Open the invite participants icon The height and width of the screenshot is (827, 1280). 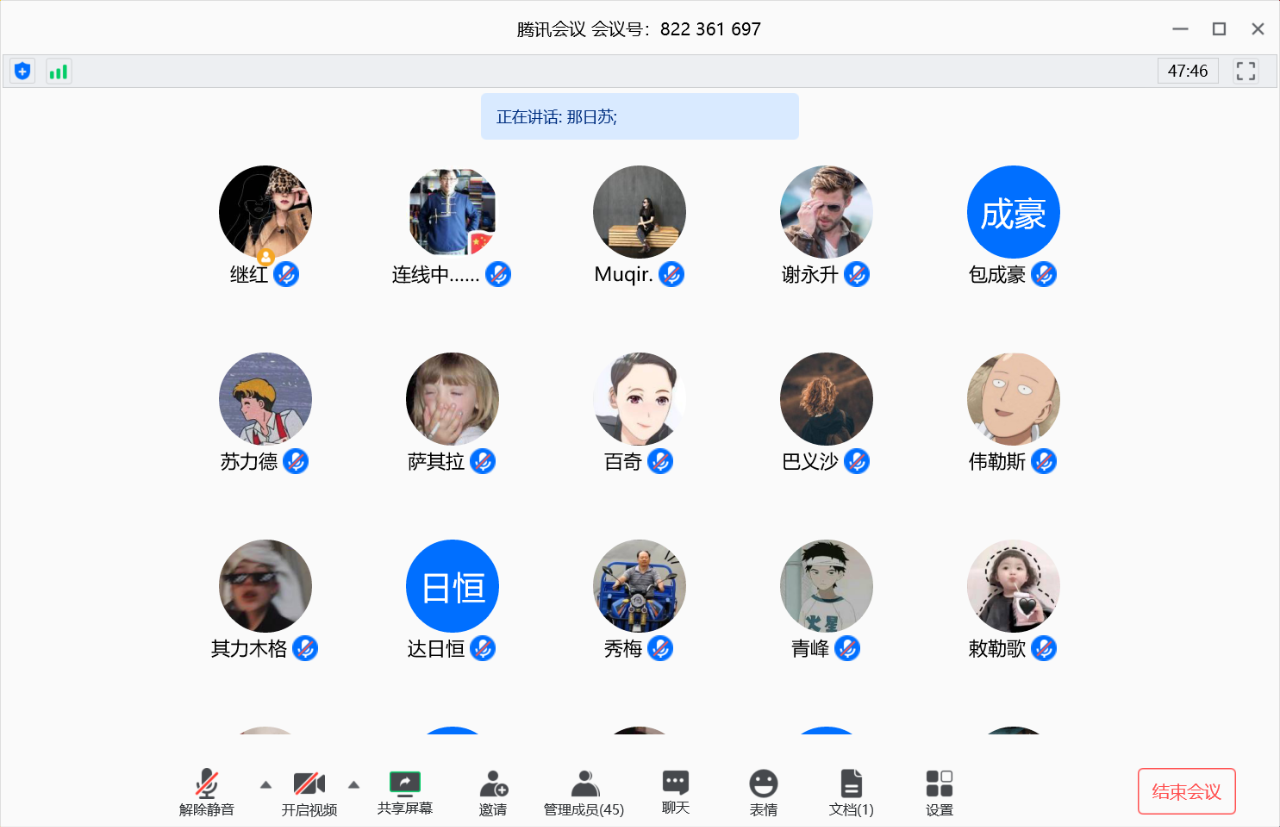point(493,793)
